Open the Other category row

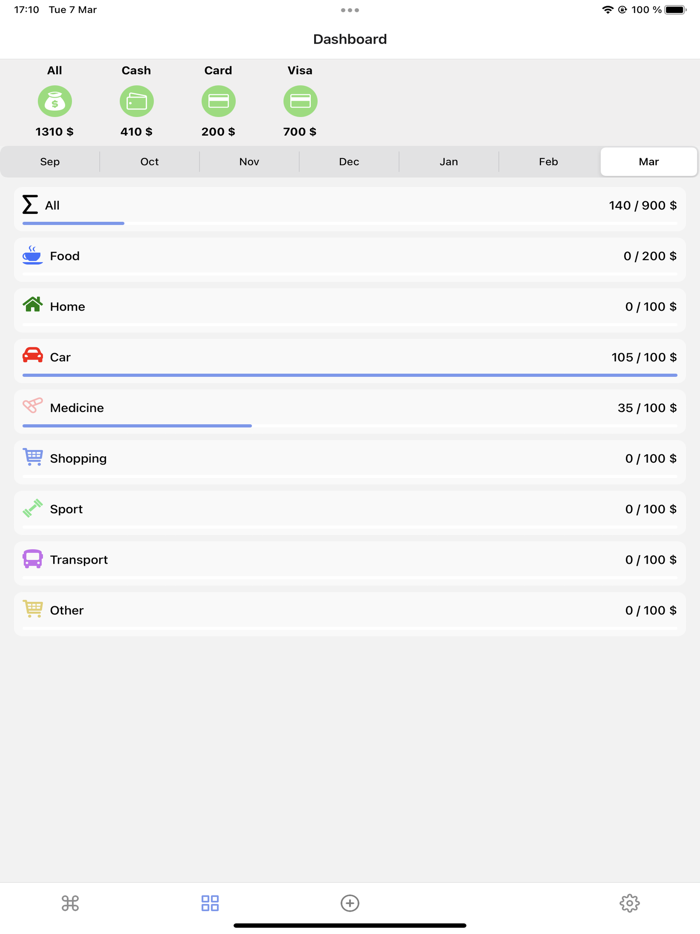(x=350, y=610)
